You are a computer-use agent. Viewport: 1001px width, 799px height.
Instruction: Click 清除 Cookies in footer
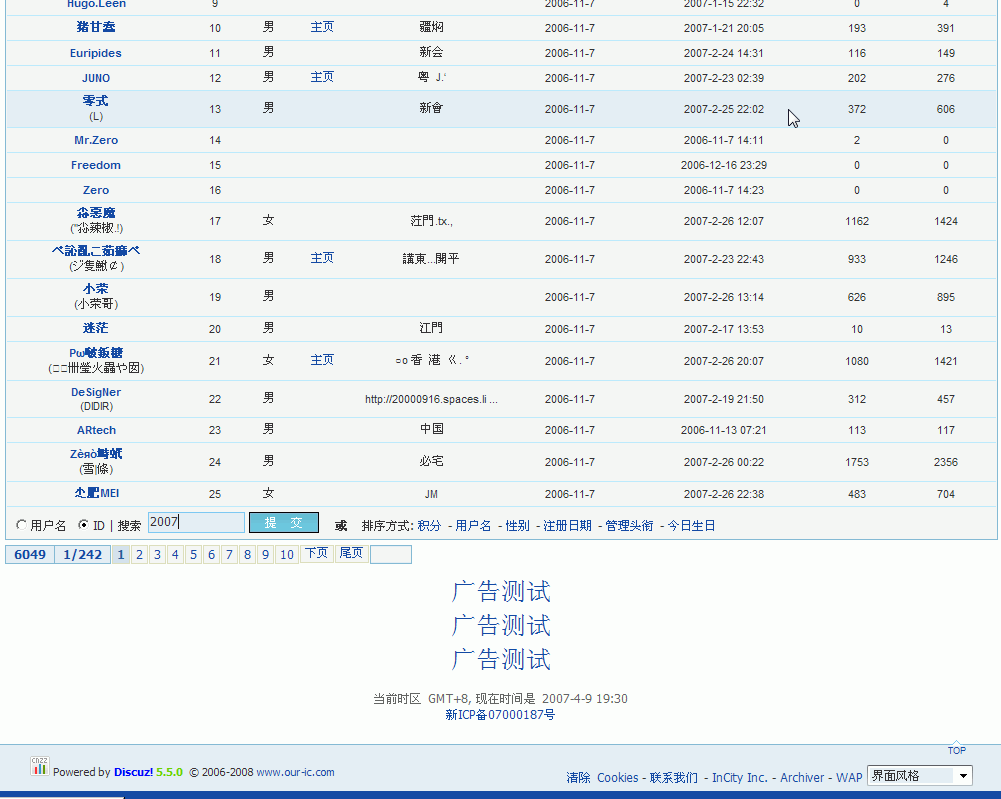602,777
